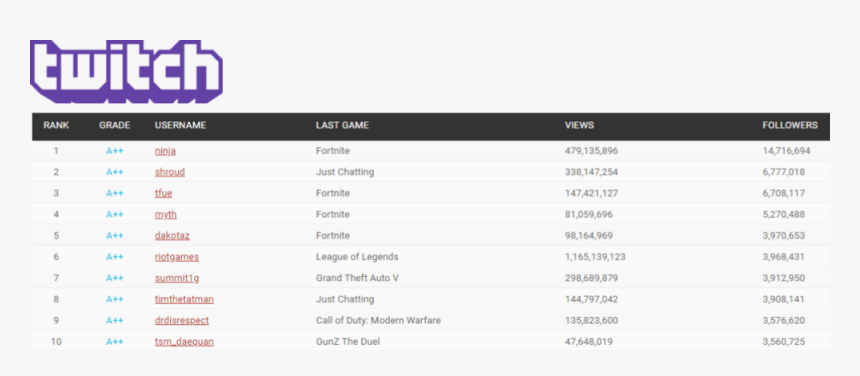Select Fortnite in tfue's row
The height and width of the screenshot is (376, 860).
pyautogui.click(x=333, y=193)
